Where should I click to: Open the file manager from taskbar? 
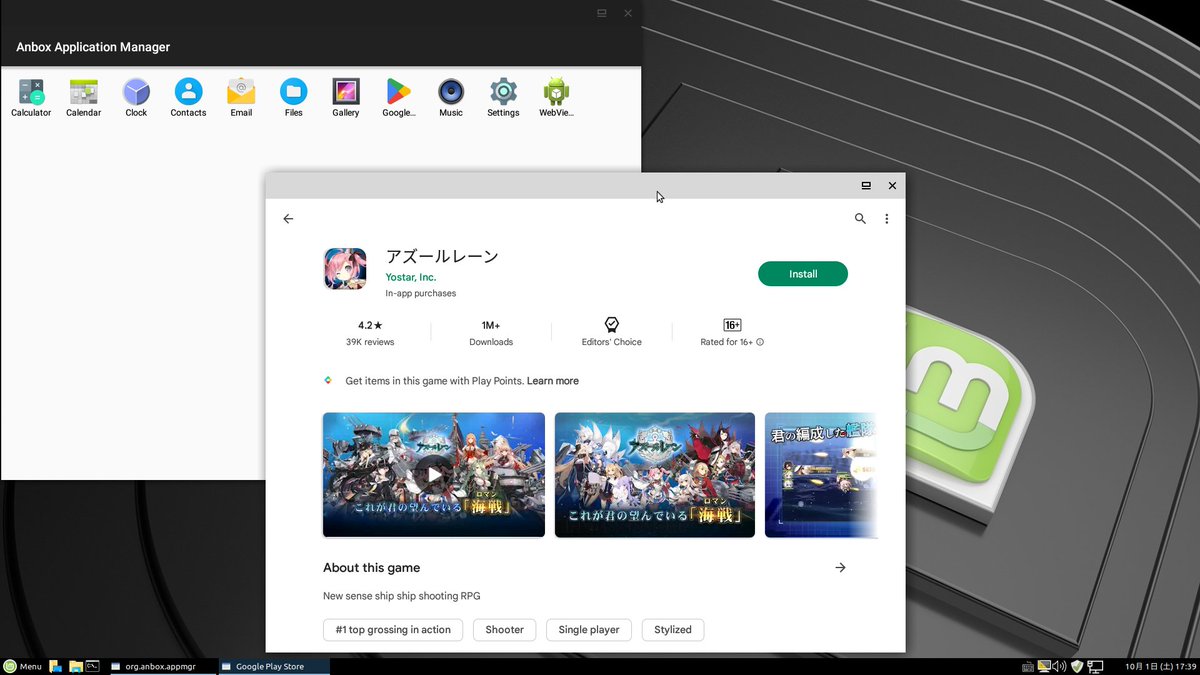tap(75, 666)
